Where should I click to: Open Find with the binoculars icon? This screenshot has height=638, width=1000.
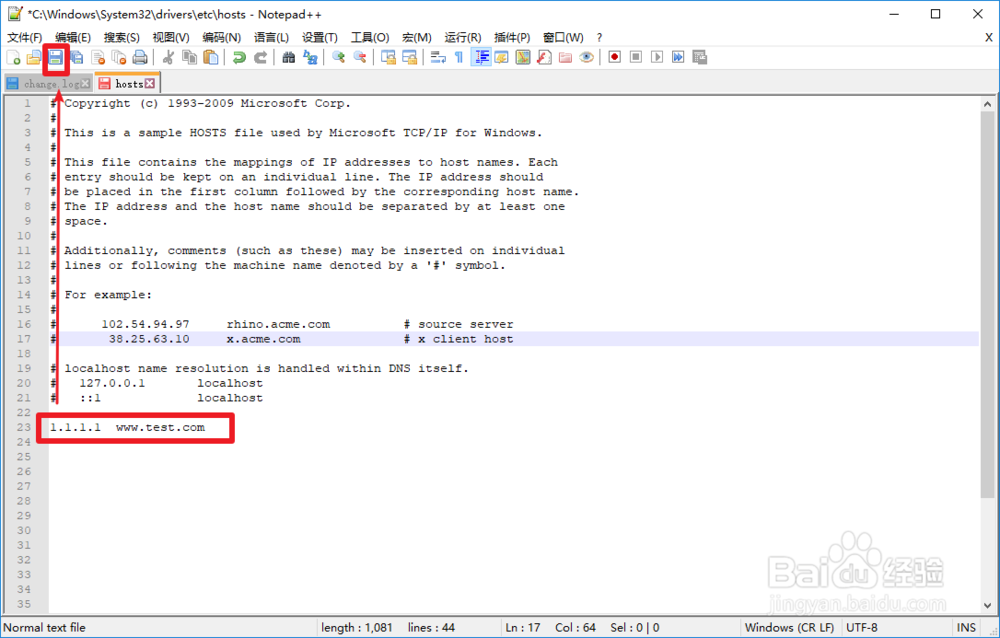[x=289, y=57]
